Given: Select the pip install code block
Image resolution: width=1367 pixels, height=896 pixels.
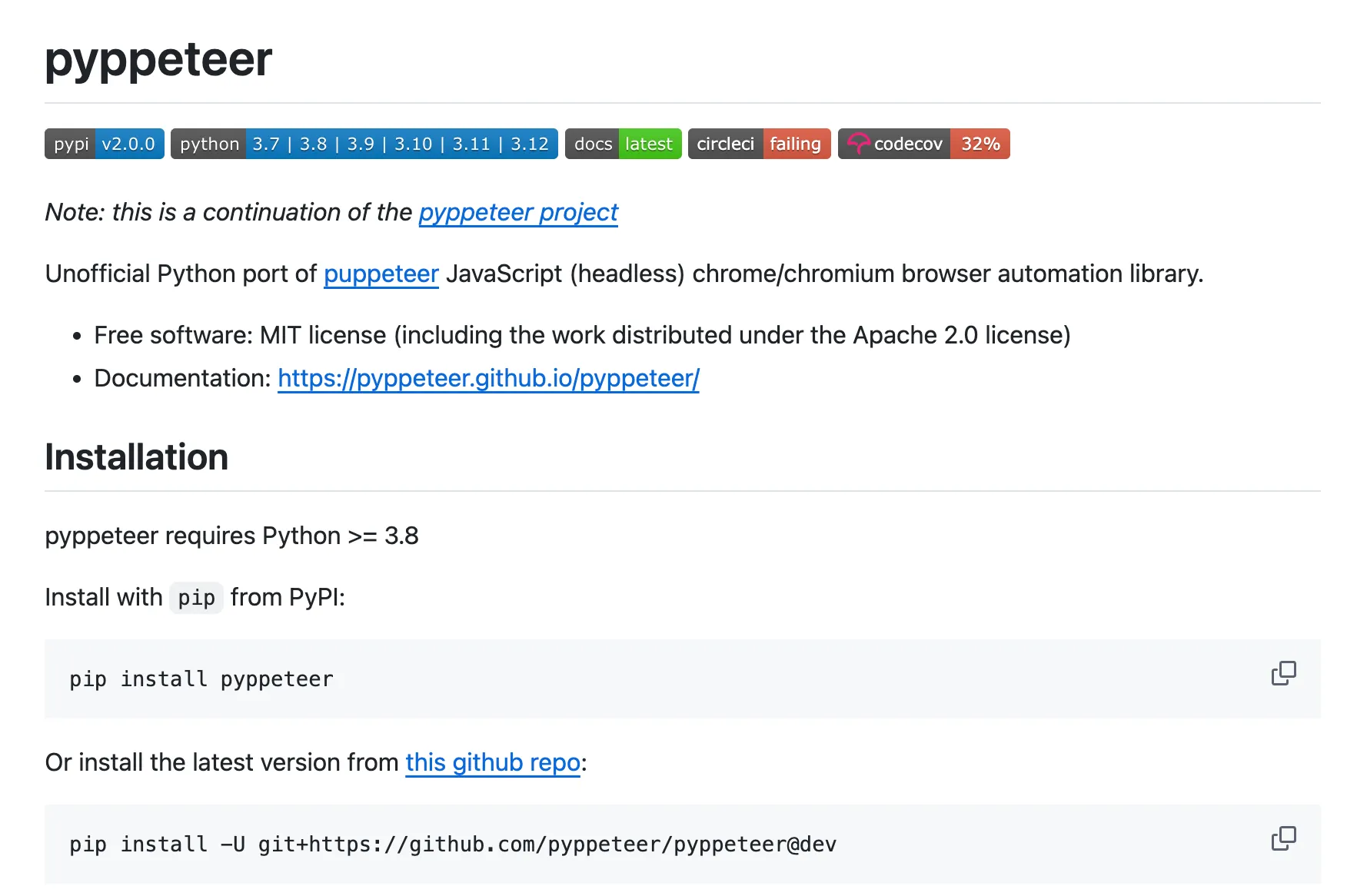Looking at the screenshot, I should pos(201,679).
